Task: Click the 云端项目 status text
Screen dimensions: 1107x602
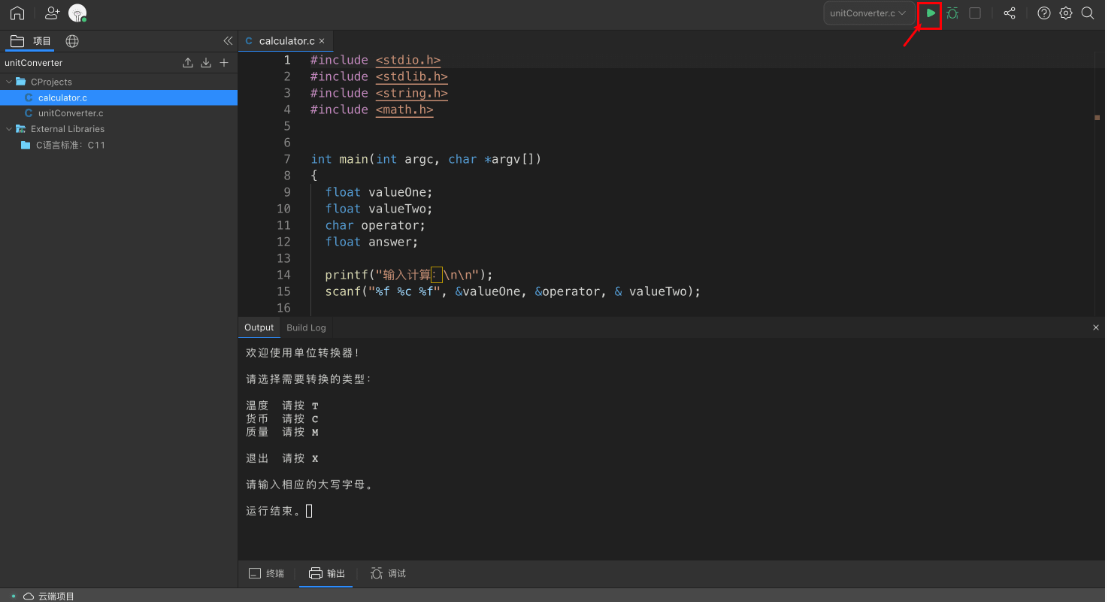Action: point(56,596)
